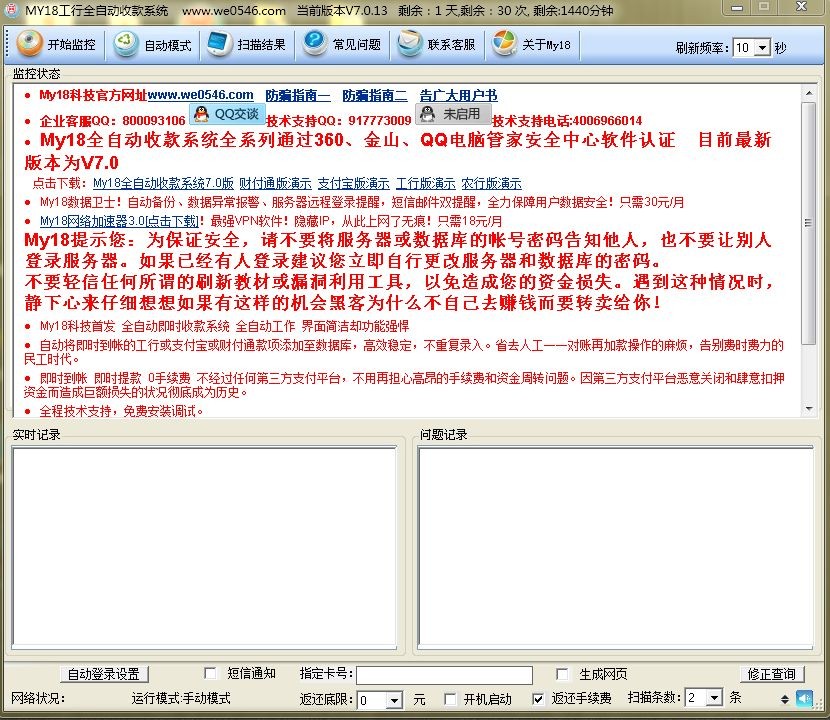This screenshot has height=720, width=830.
Task: Contact support via 联系客服 toolbar icon
Action: click(437, 44)
